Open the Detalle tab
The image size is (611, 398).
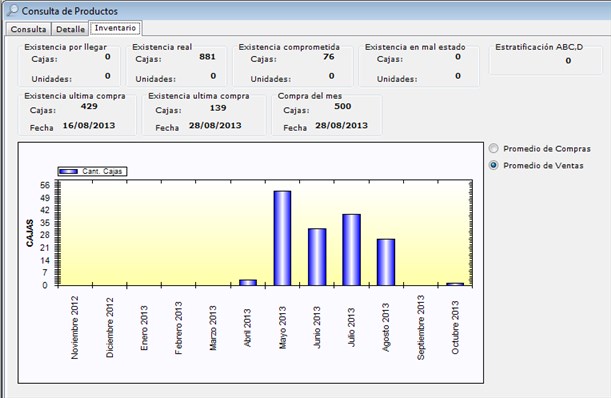click(x=70, y=29)
